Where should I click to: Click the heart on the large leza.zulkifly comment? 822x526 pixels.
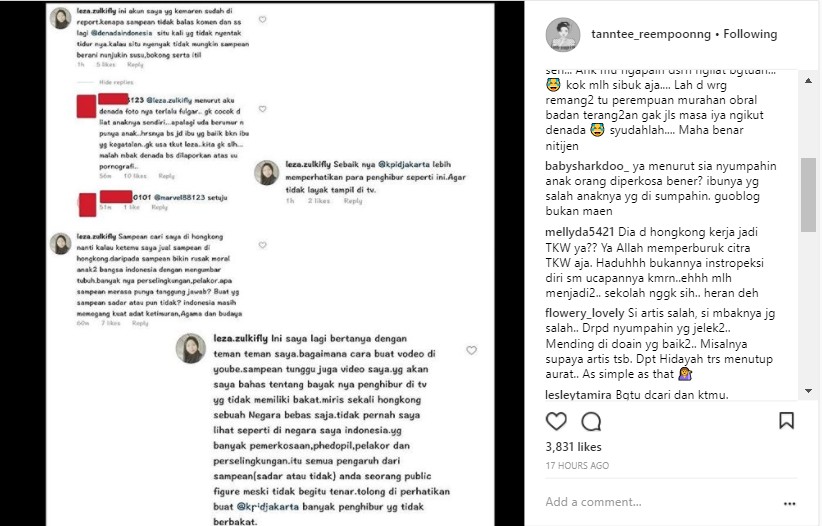pos(471,350)
